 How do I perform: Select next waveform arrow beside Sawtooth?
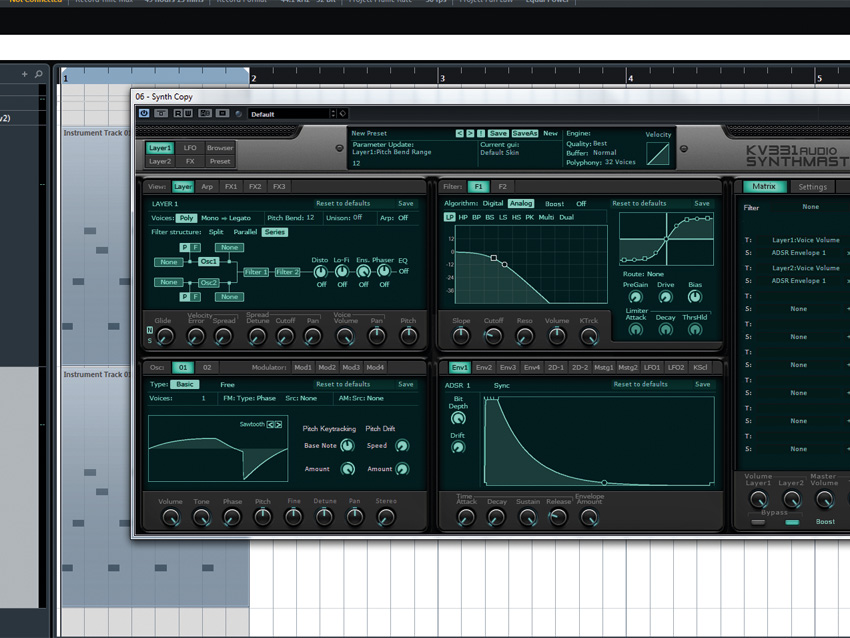click(x=279, y=424)
